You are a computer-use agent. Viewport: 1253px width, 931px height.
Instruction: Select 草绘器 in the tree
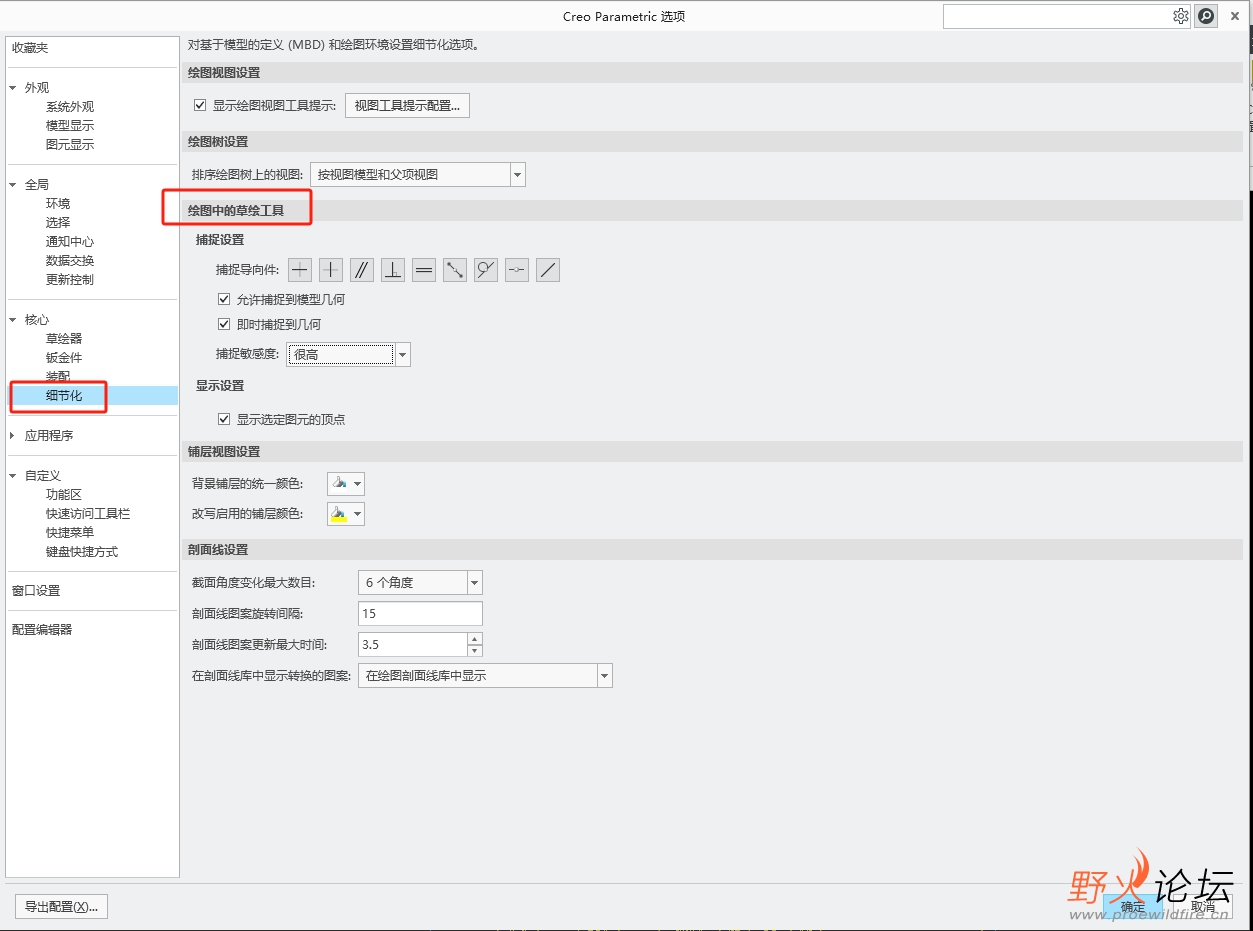tap(64, 339)
